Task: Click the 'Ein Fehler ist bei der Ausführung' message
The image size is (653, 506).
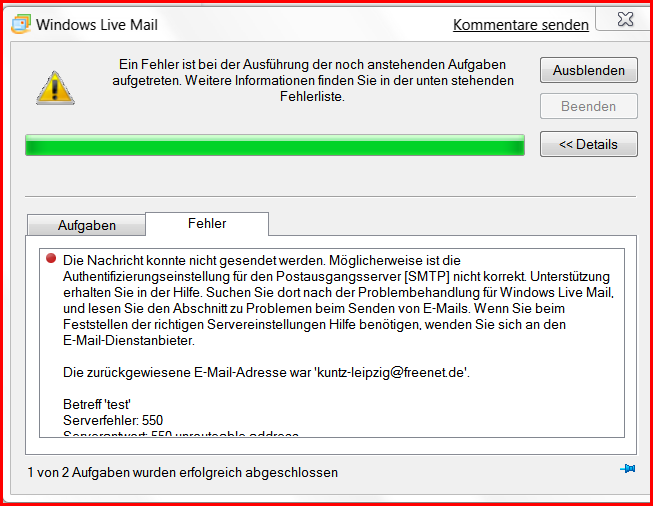Action: [x=312, y=80]
